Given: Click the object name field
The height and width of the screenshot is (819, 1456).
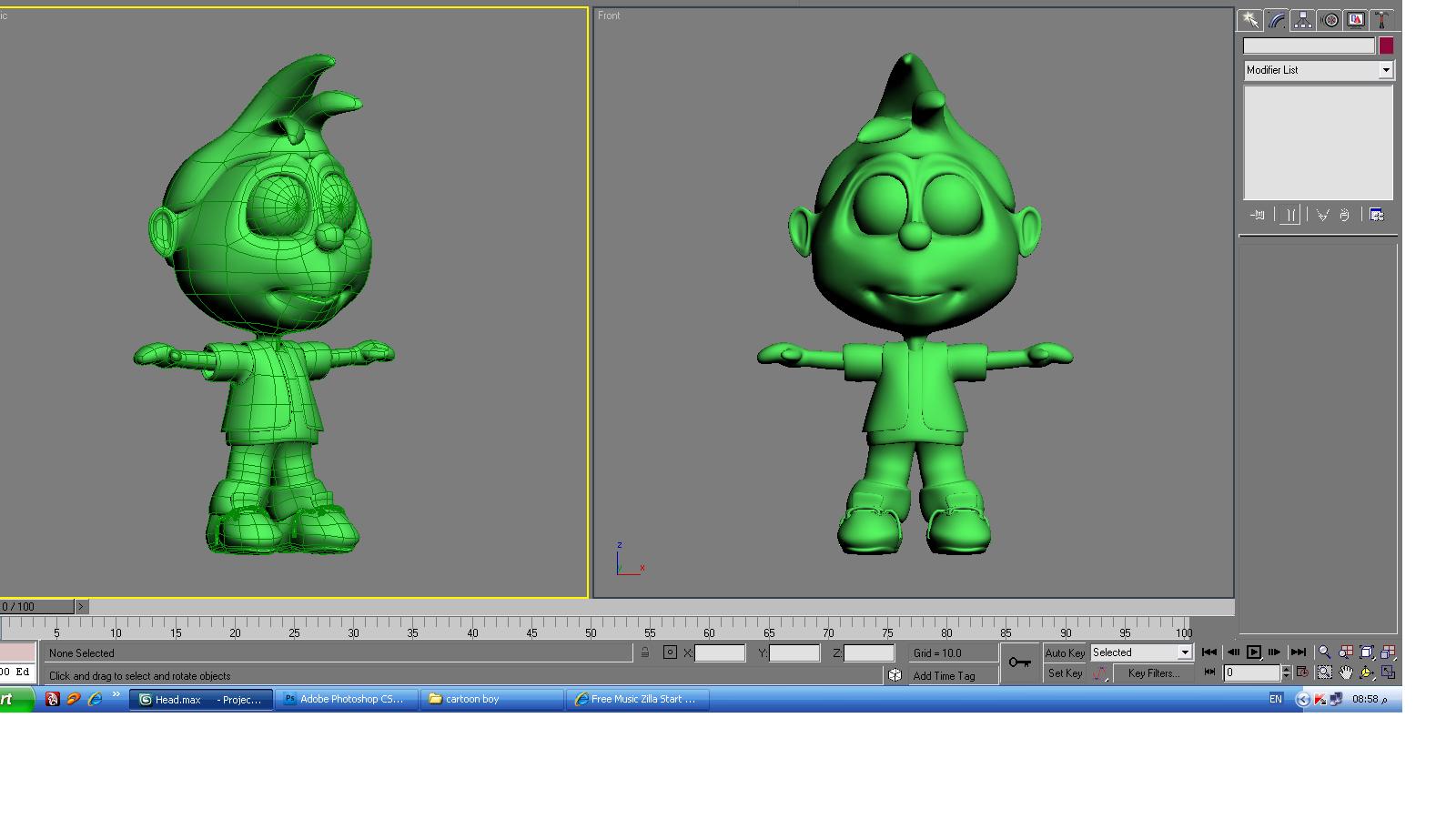Looking at the screenshot, I should click(1309, 45).
